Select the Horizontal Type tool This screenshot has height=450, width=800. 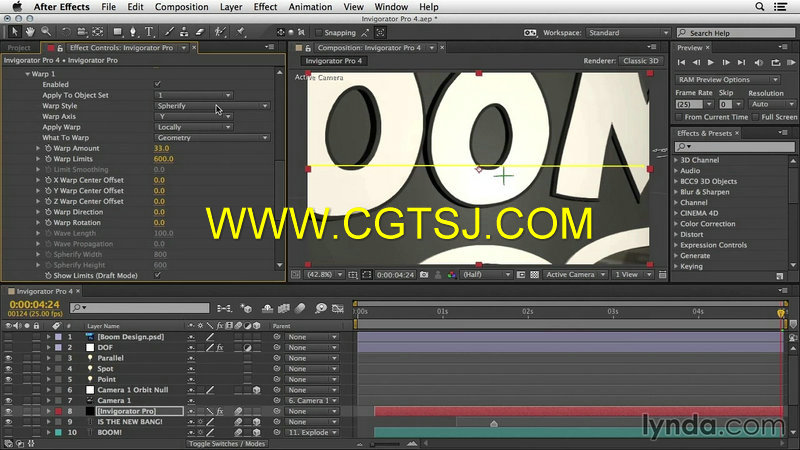tap(149, 32)
